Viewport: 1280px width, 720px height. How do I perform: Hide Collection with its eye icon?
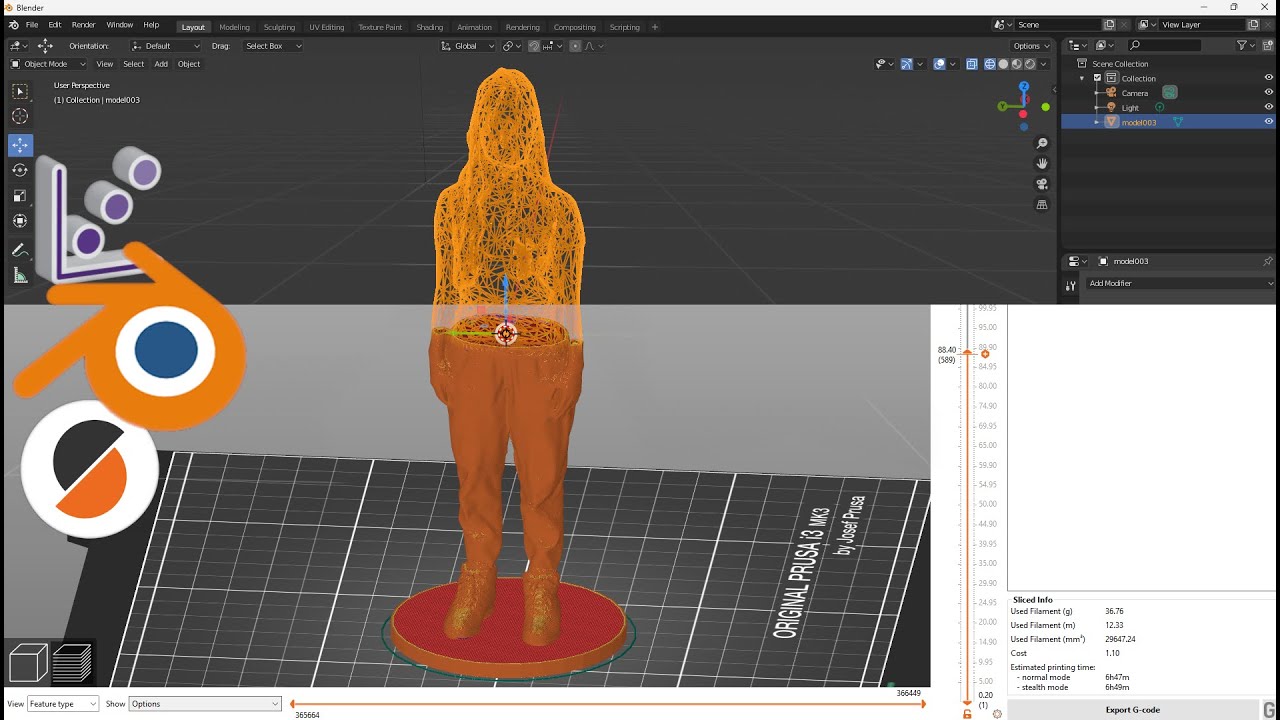1268,78
